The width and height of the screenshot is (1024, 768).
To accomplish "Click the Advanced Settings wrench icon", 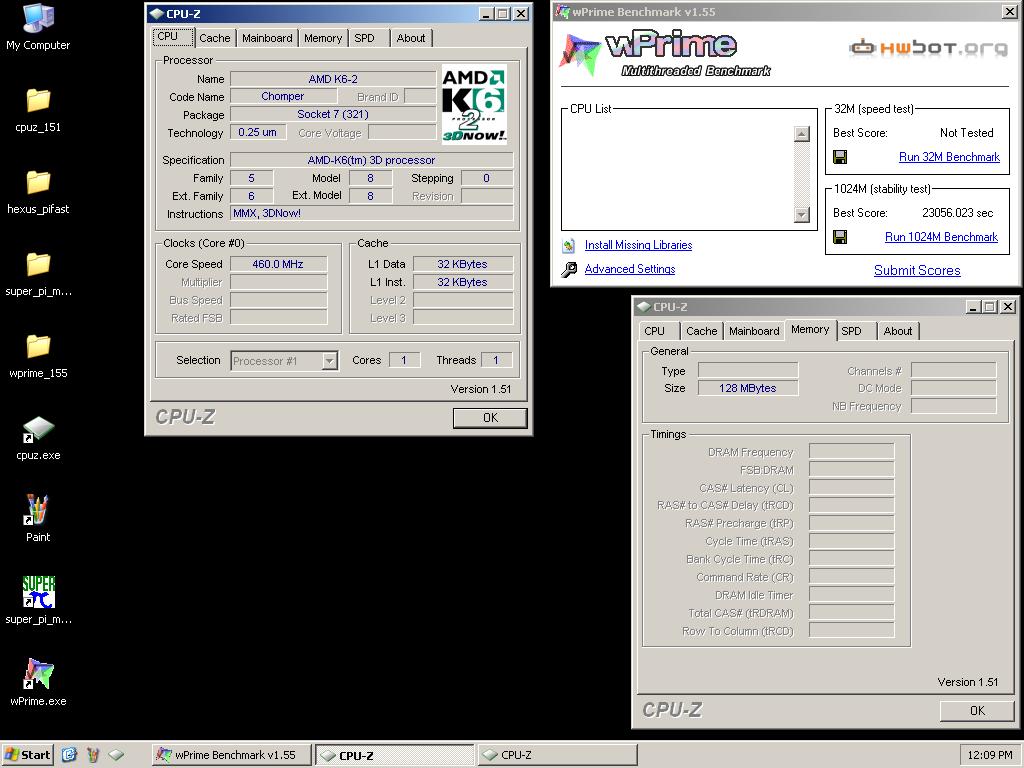I will pos(569,269).
